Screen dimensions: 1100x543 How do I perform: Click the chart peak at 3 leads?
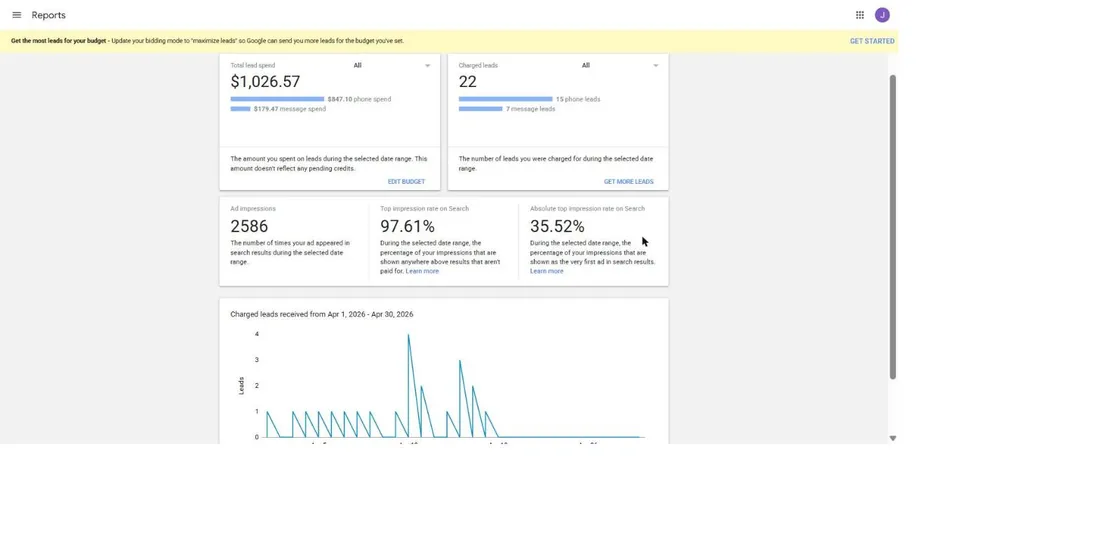(x=460, y=361)
